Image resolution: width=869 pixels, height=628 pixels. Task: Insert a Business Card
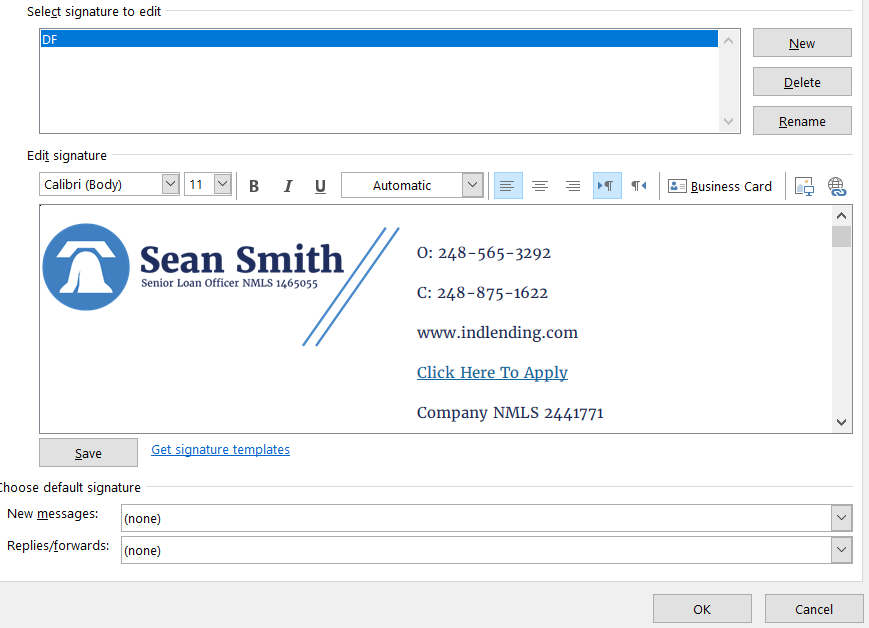click(719, 186)
